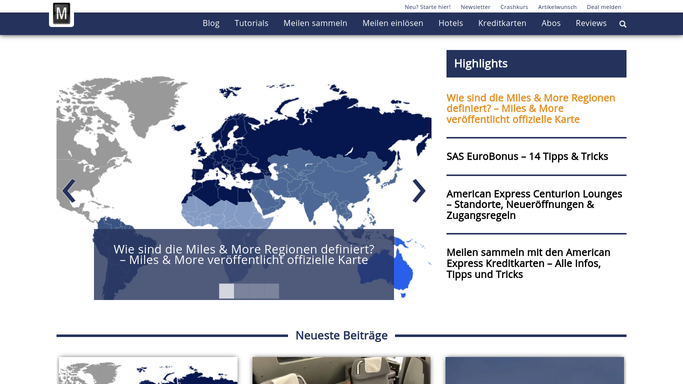
Task: Go to previous slide arrow
Action: tap(69, 191)
